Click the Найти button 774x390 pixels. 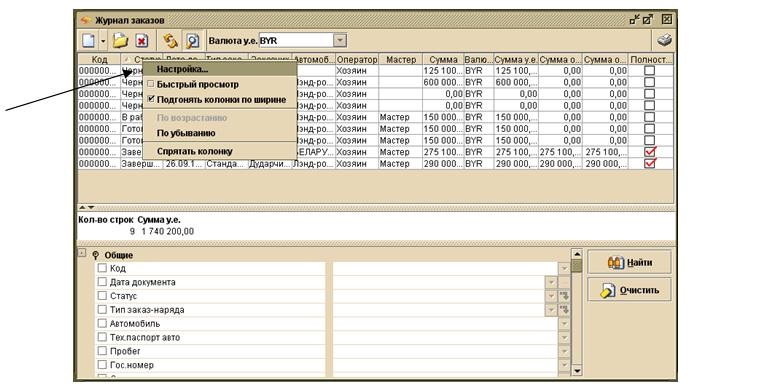pyautogui.click(x=629, y=262)
